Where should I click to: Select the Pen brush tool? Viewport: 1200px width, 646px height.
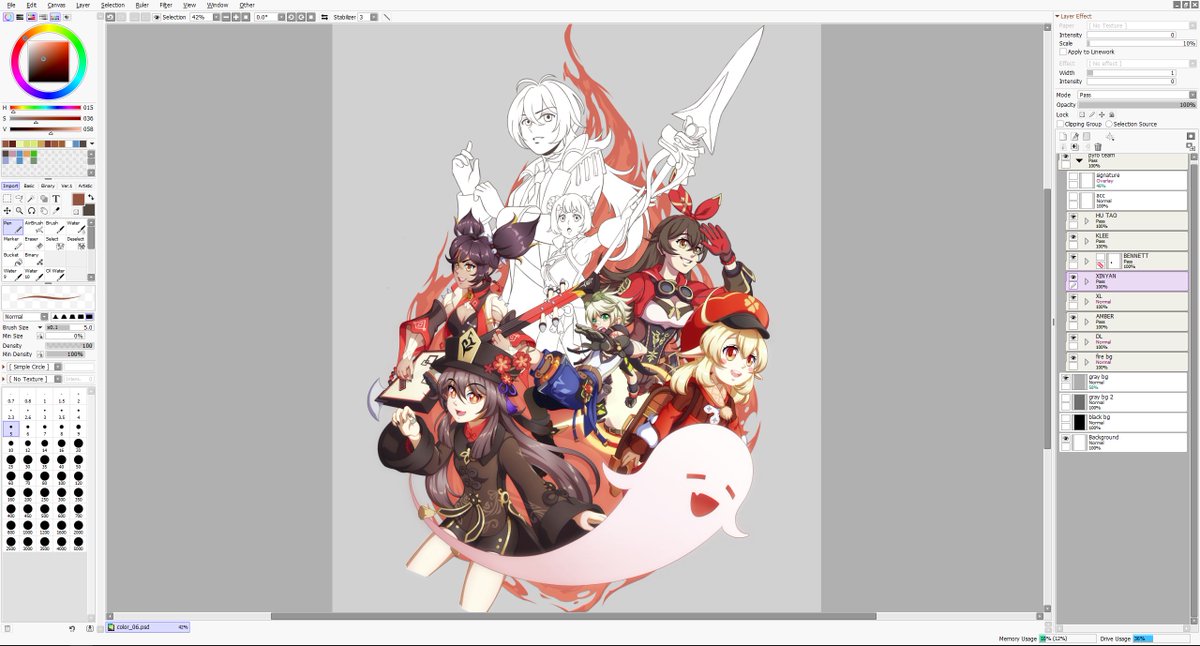(x=13, y=228)
